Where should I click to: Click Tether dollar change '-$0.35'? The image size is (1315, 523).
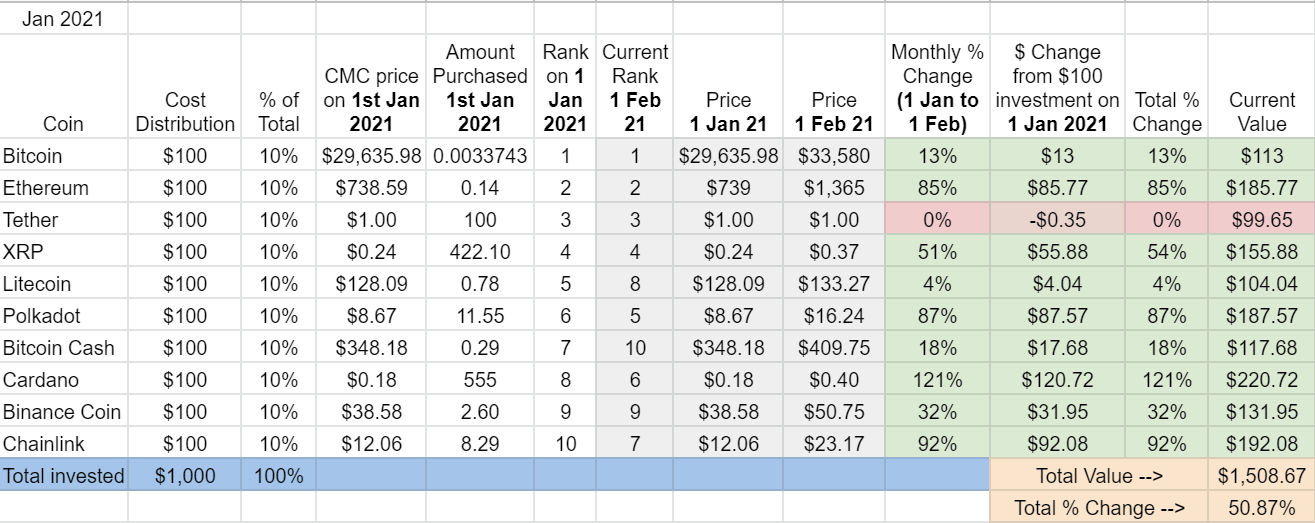coord(1057,219)
